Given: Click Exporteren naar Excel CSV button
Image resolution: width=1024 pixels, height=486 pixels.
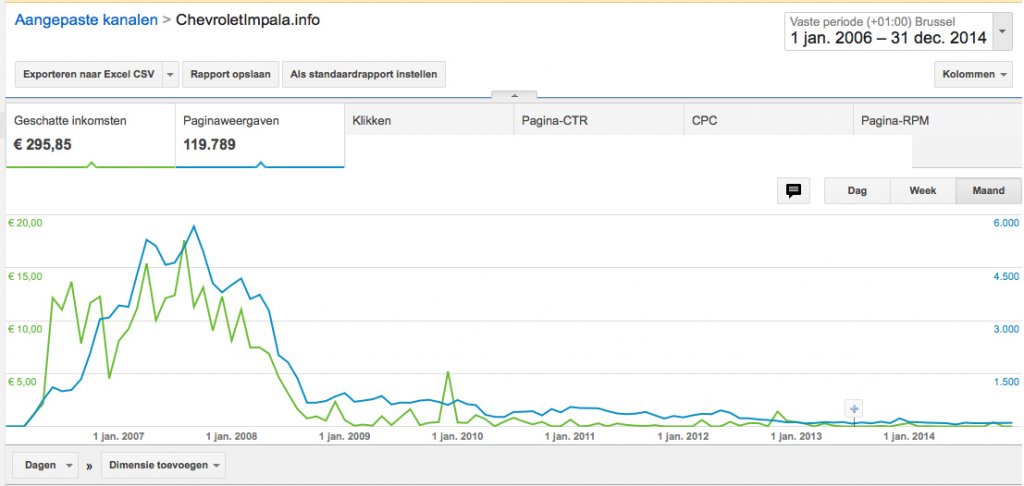Looking at the screenshot, I should [x=89, y=74].
